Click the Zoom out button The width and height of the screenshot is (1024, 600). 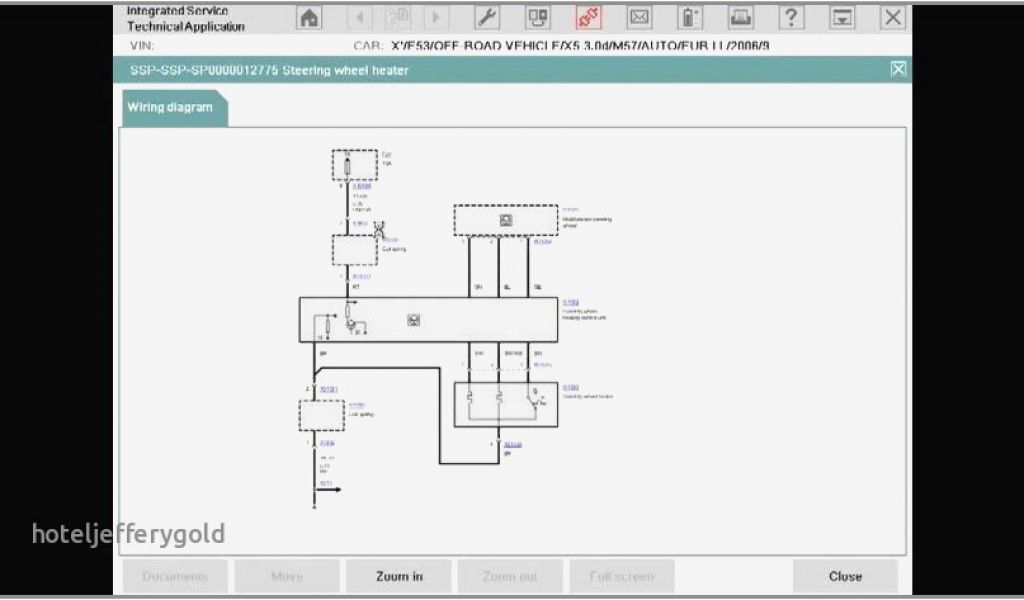[510, 576]
